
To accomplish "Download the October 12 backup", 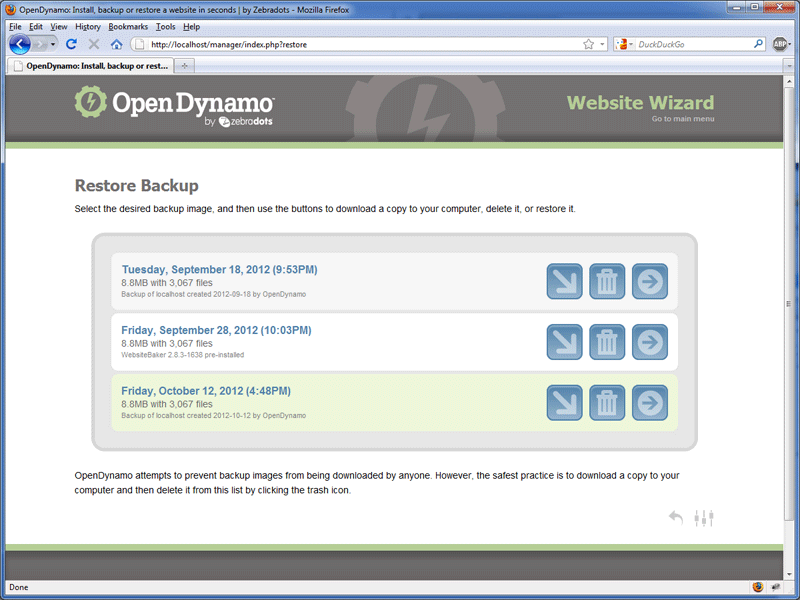I will pyautogui.click(x=564, y=402).
